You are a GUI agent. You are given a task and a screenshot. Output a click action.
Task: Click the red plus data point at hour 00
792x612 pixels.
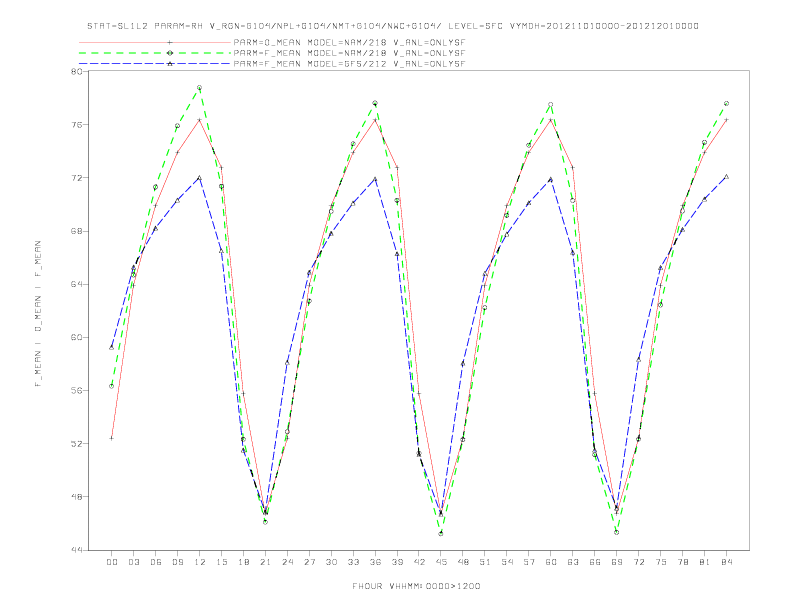(x=112, y=438)
